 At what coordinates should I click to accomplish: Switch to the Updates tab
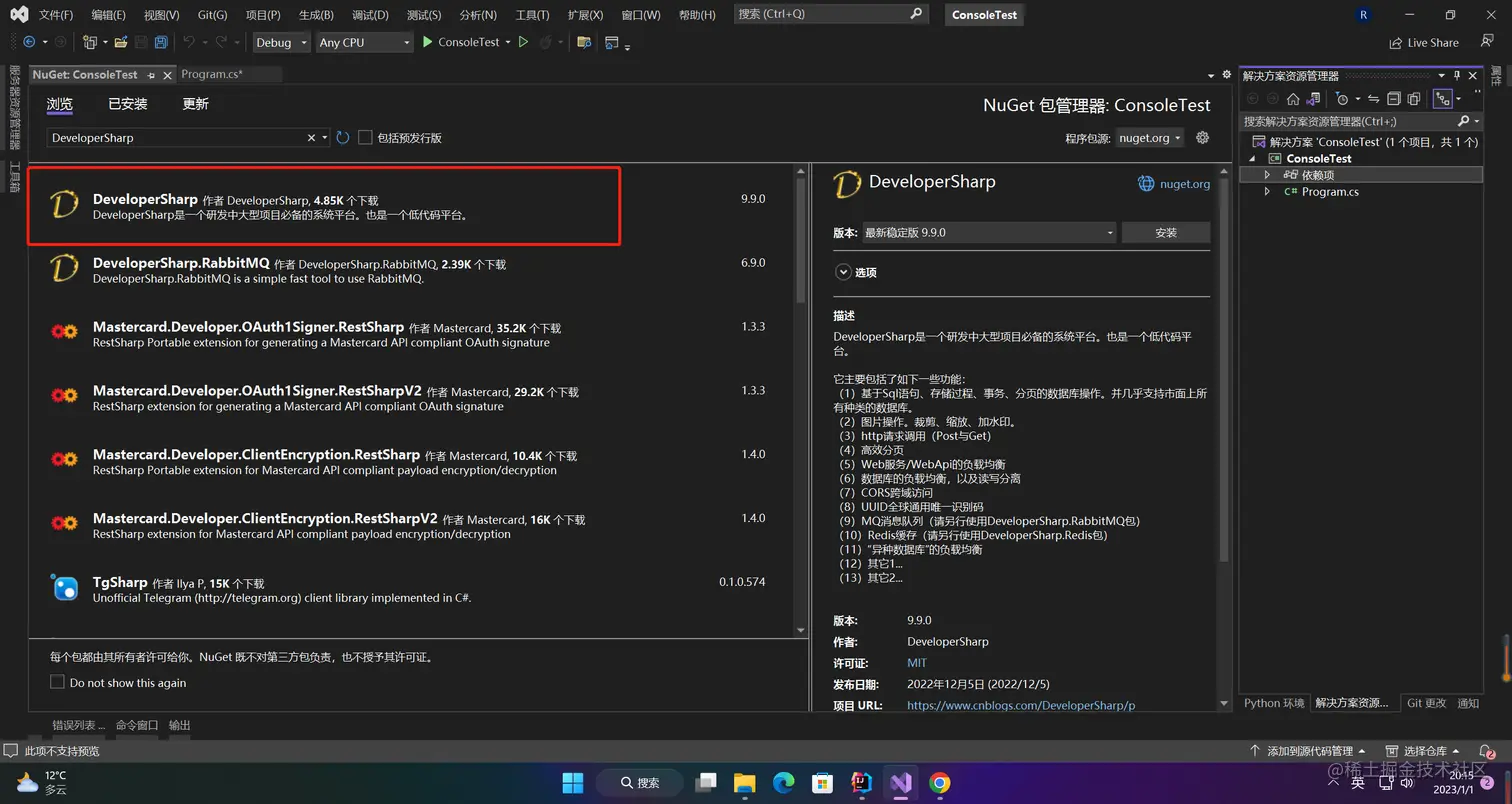pyautogui.click(x=195, y=104)
